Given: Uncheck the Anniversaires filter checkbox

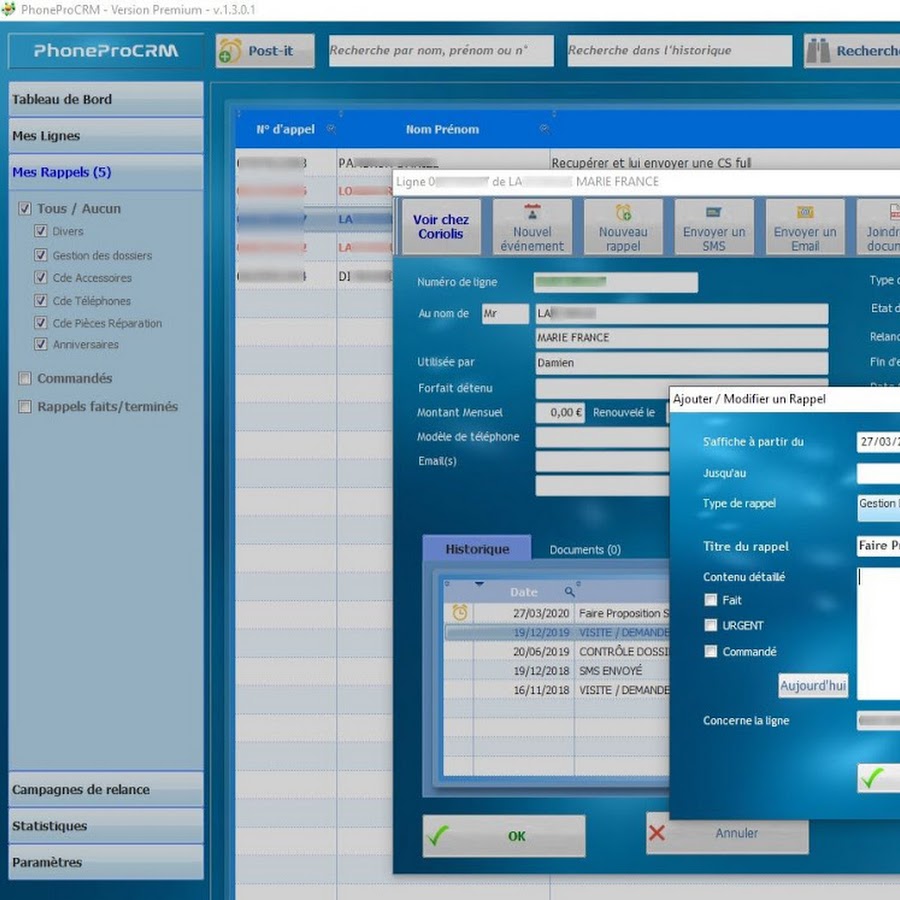Looking at the screenshot, I should 41,344.
